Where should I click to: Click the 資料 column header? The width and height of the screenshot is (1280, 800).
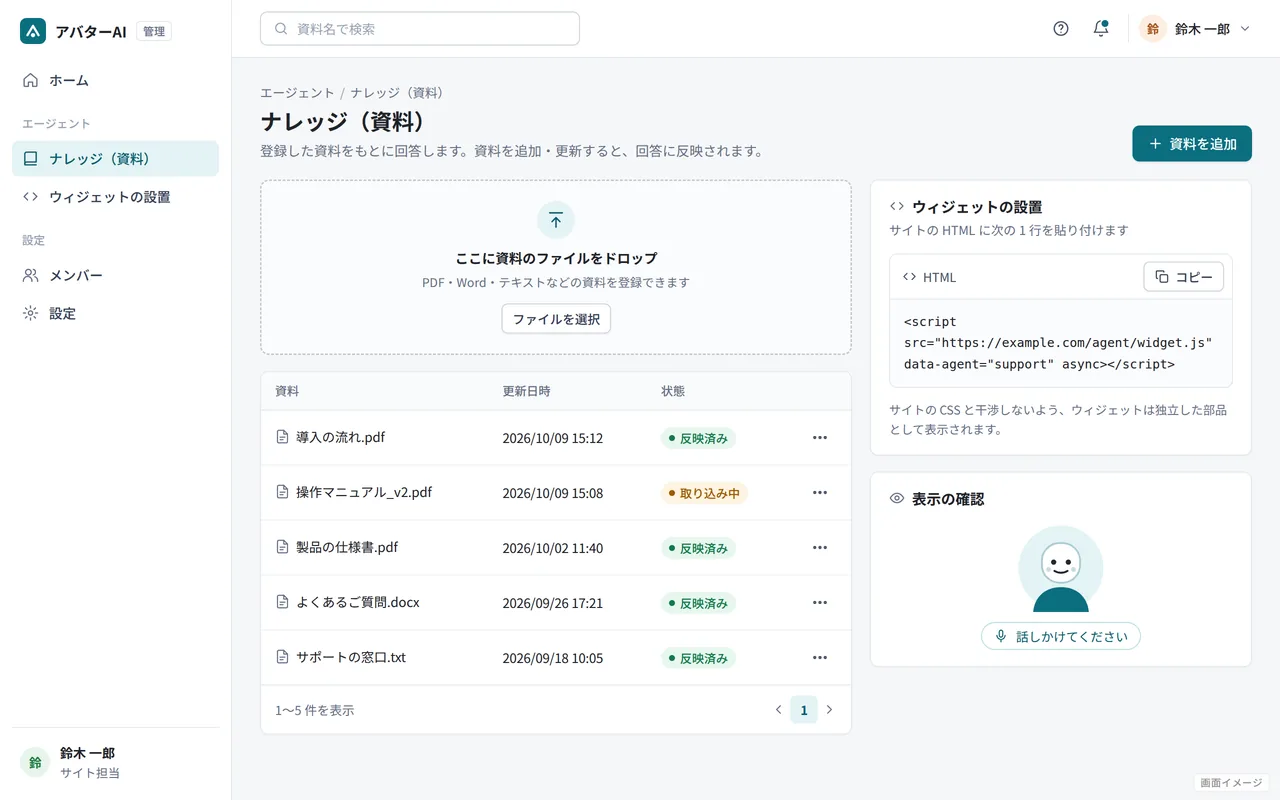(287, 391)
